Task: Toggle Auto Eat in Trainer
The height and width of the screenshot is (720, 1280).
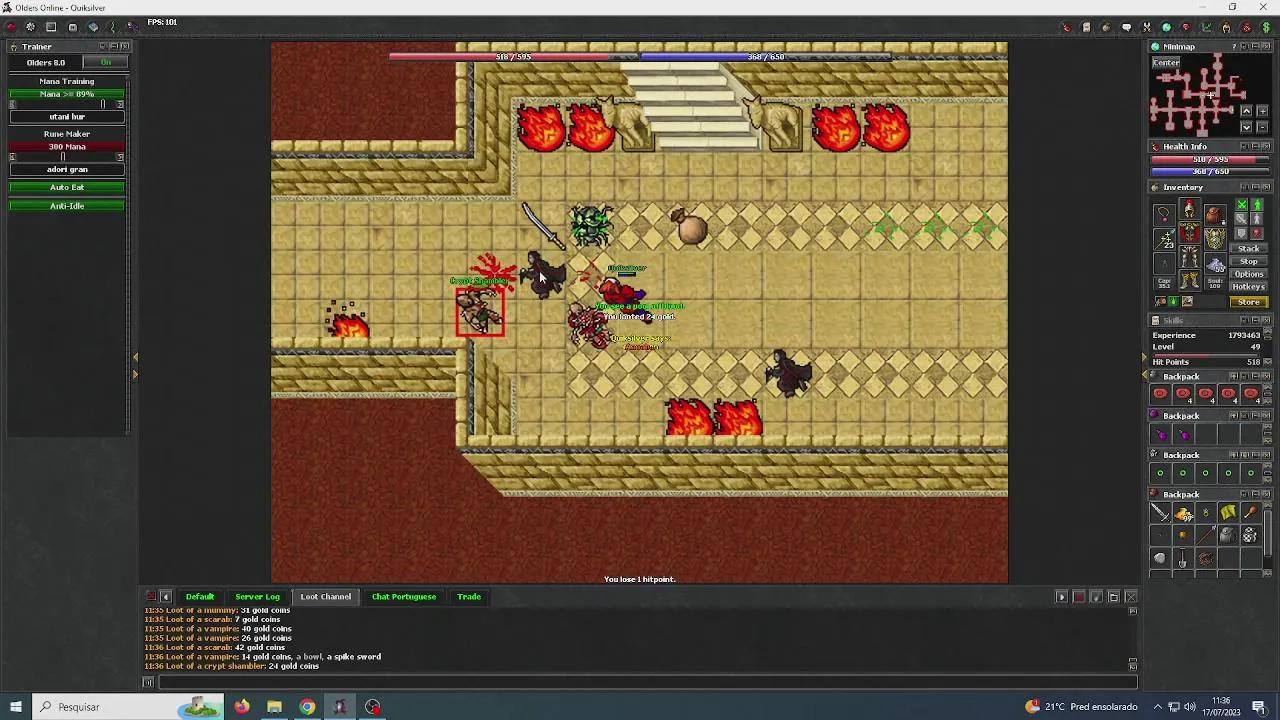Action: [x=67, y=187]
